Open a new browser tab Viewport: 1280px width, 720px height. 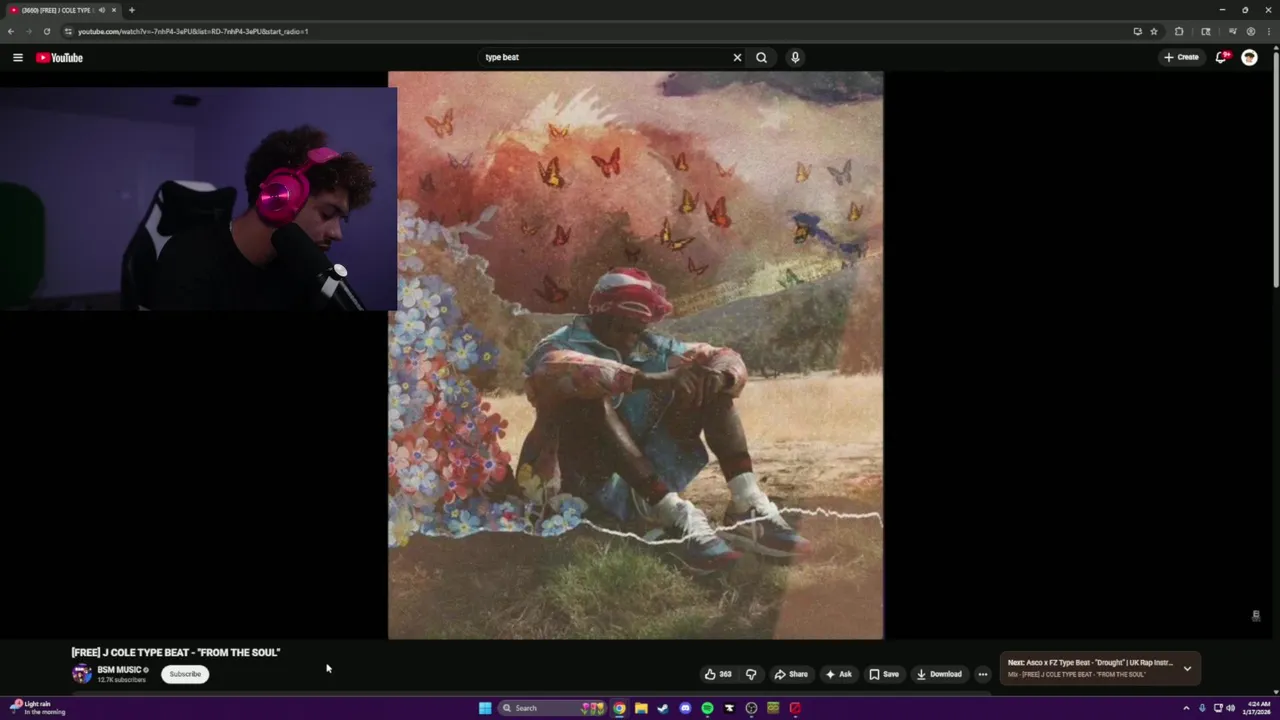coord(131,10)
